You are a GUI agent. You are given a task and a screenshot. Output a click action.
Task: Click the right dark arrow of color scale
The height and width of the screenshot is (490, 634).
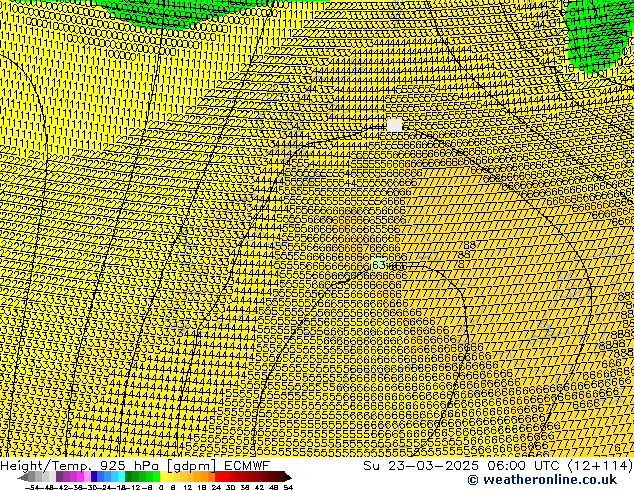click(288, 477)
